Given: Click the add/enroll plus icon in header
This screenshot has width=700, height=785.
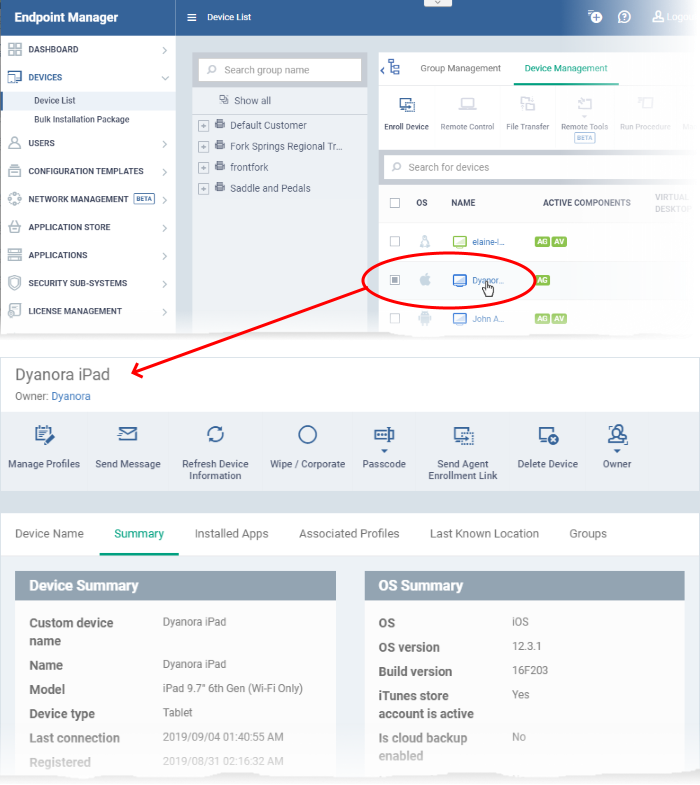Looking at the screenshot, I should [595, 17].
